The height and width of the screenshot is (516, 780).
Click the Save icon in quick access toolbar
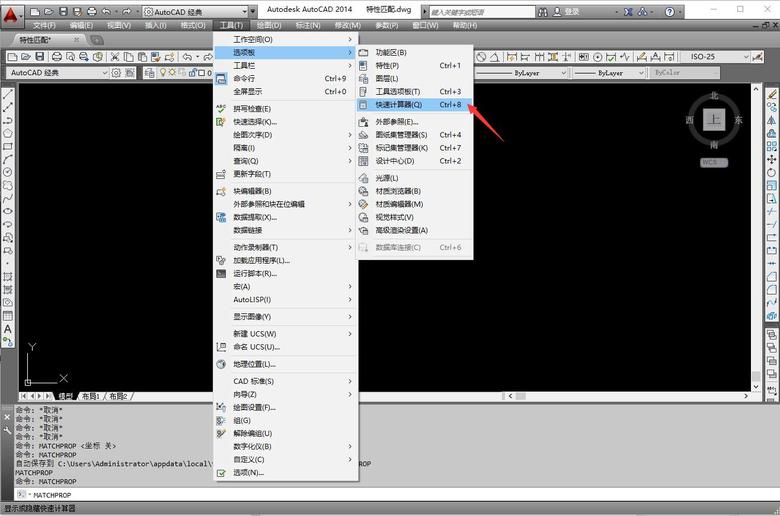(63, 11)
